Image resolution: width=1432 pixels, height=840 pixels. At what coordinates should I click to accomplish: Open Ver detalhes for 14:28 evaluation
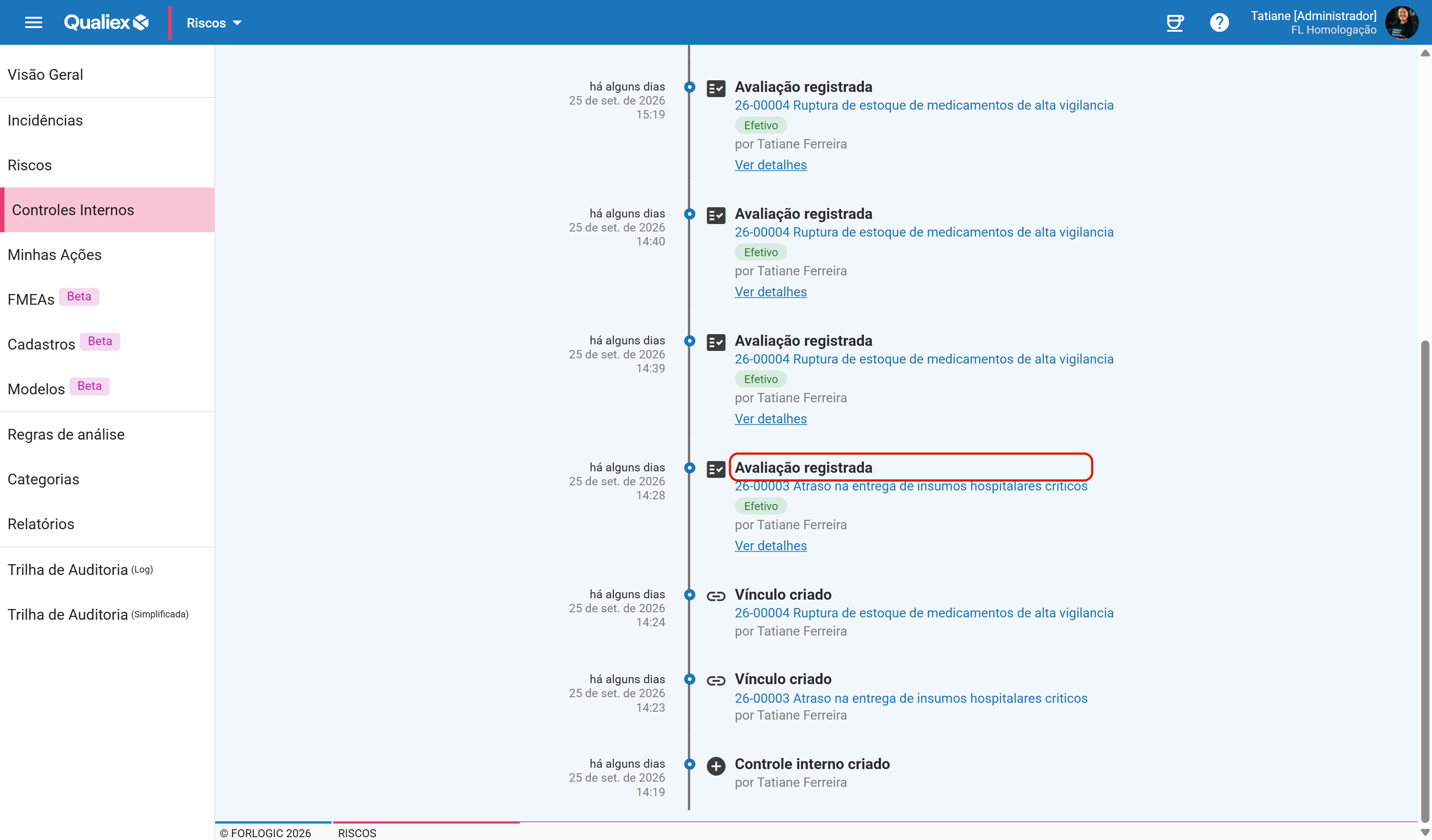[x=771, y=546]
